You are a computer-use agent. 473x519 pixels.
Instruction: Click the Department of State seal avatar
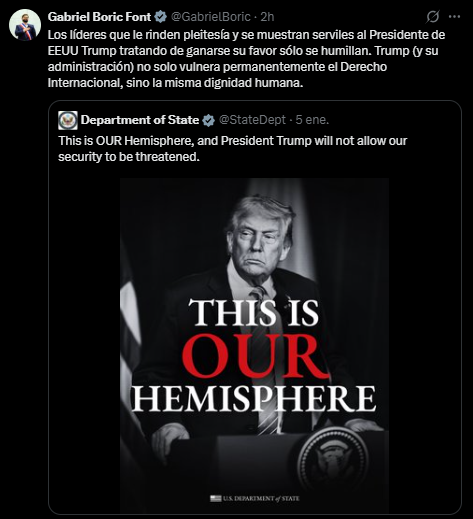tap(68, 120)
